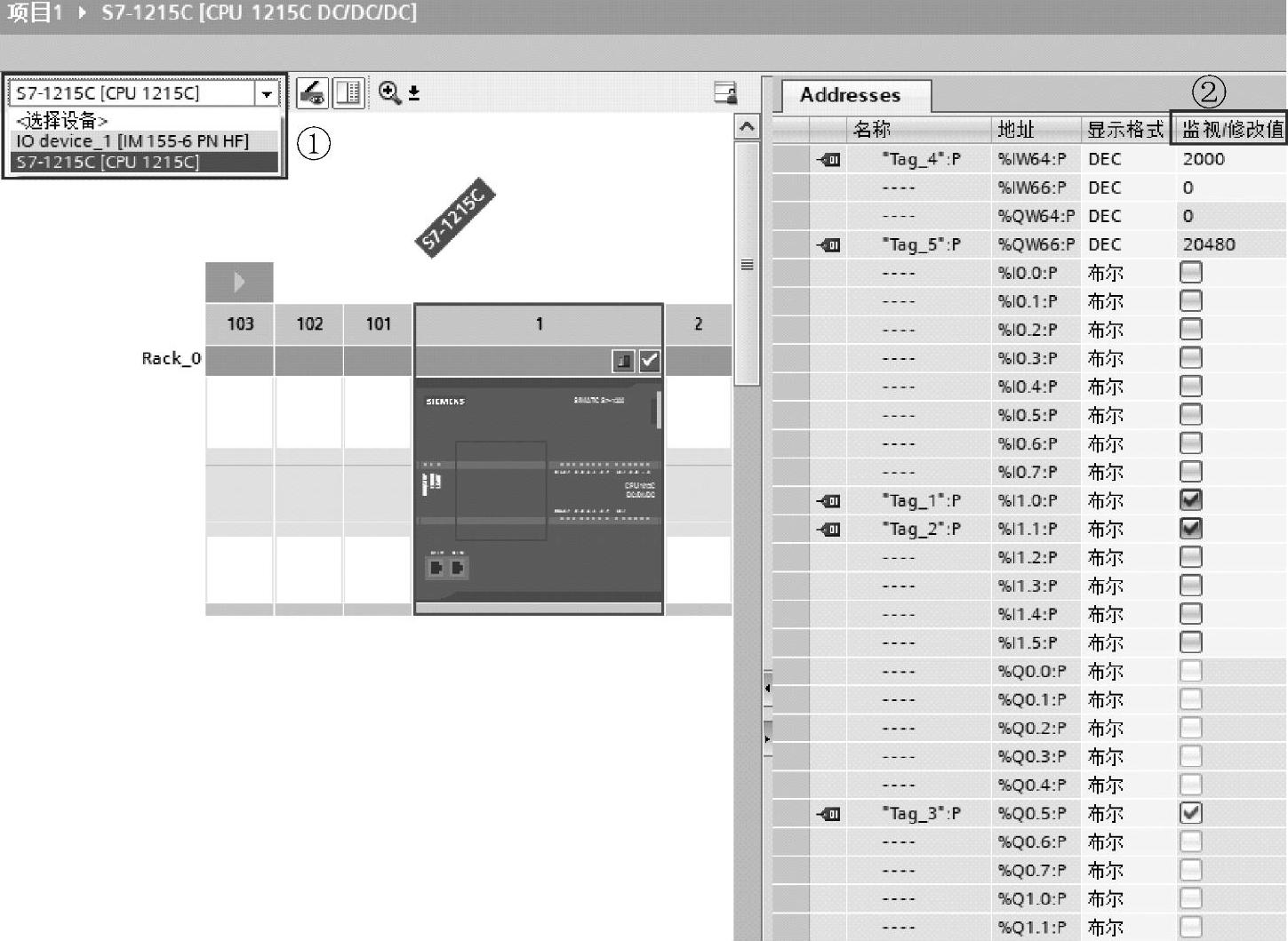Click S7-1215C [CPU 1215C DC/DC/DC] breadcrumb
Image resolution: width=1288 pixels, height=941 pixels.
point(259,13)
